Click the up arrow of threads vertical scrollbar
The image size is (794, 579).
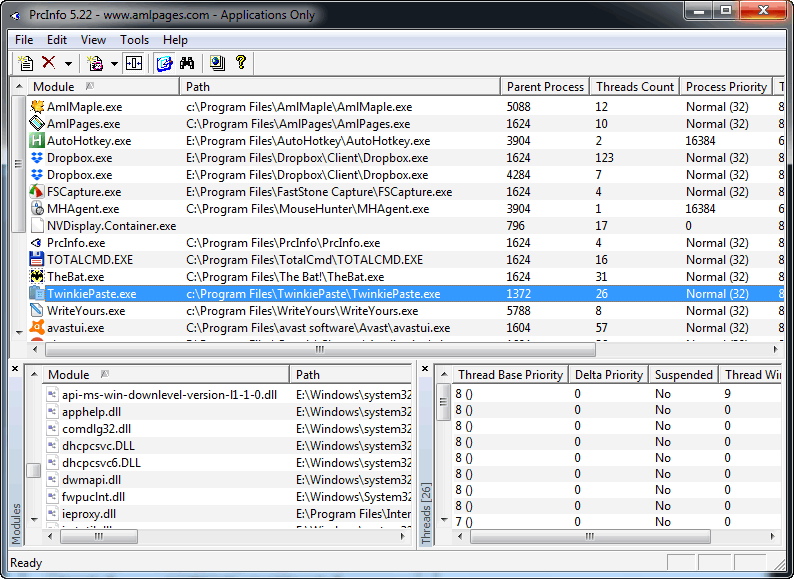(x=444, y=374)
